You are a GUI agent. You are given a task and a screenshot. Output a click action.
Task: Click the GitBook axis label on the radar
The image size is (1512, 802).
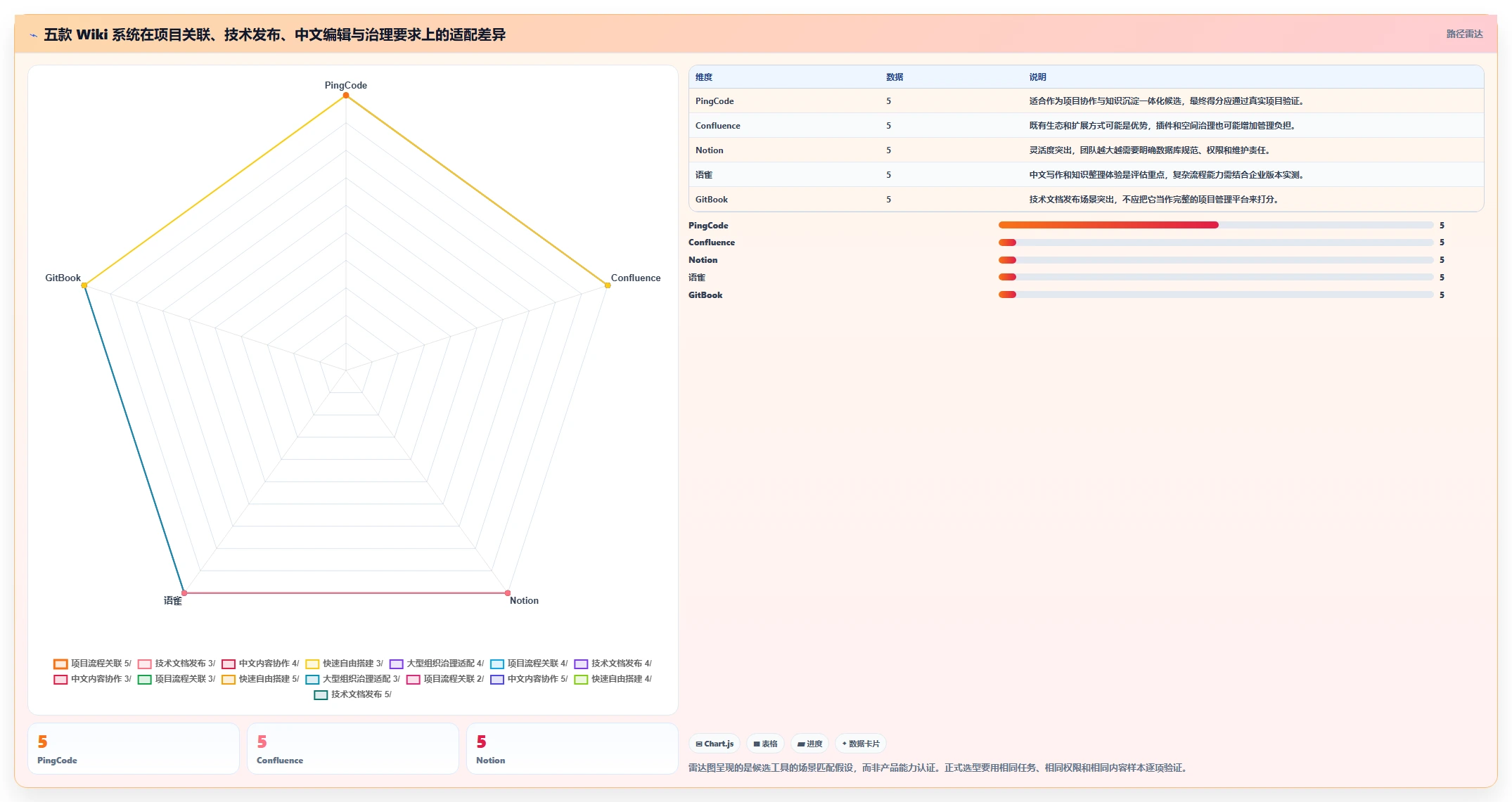63,278
